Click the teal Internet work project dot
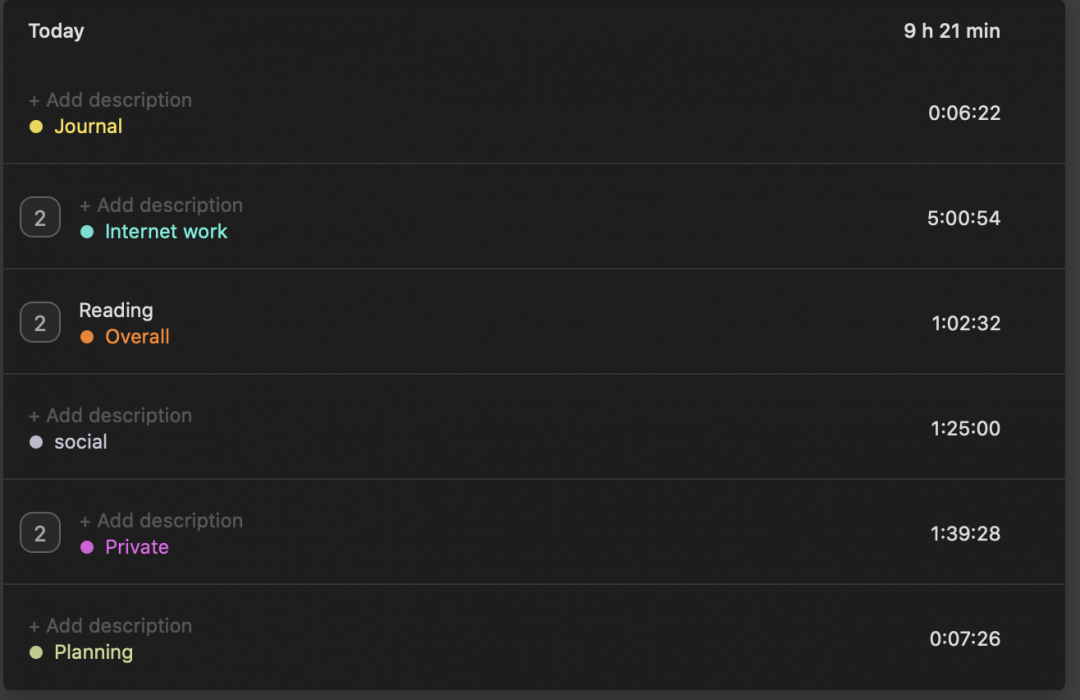 click(87, 232)
